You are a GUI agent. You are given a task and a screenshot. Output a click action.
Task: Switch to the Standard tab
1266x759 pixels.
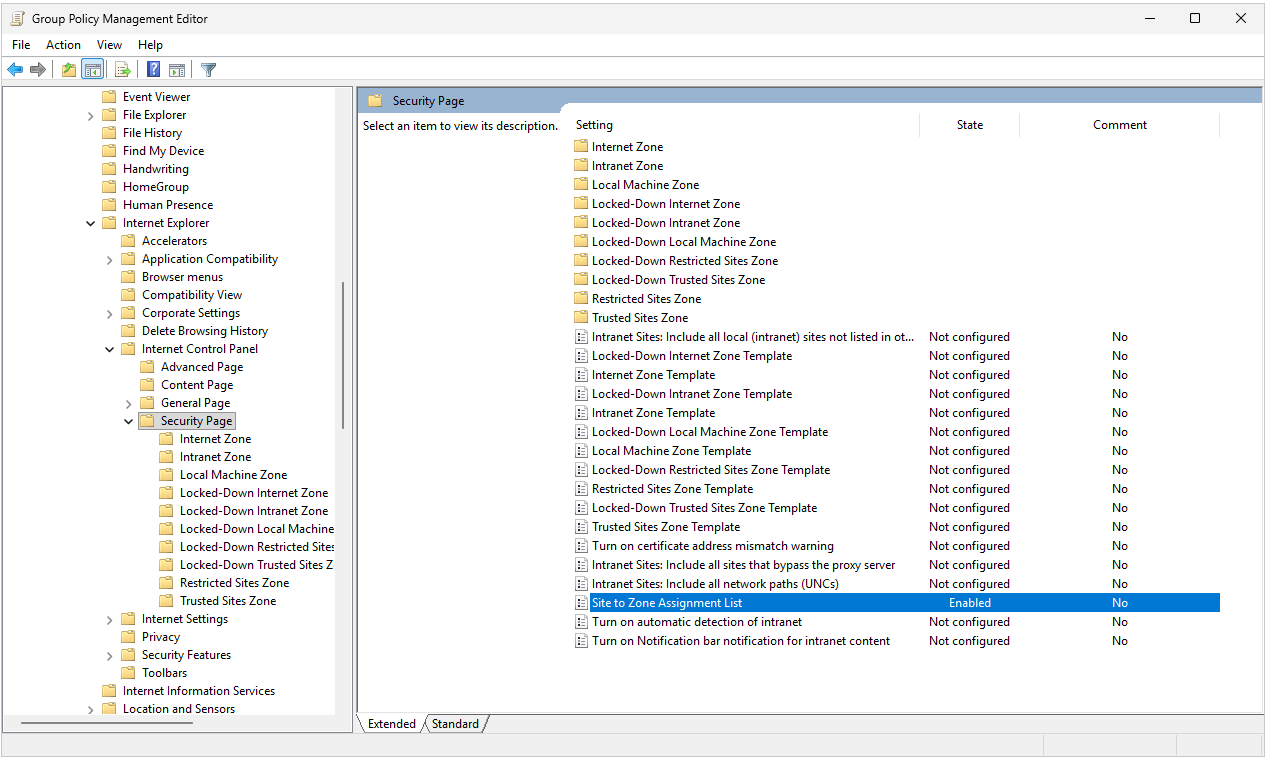tap(455, 724)
